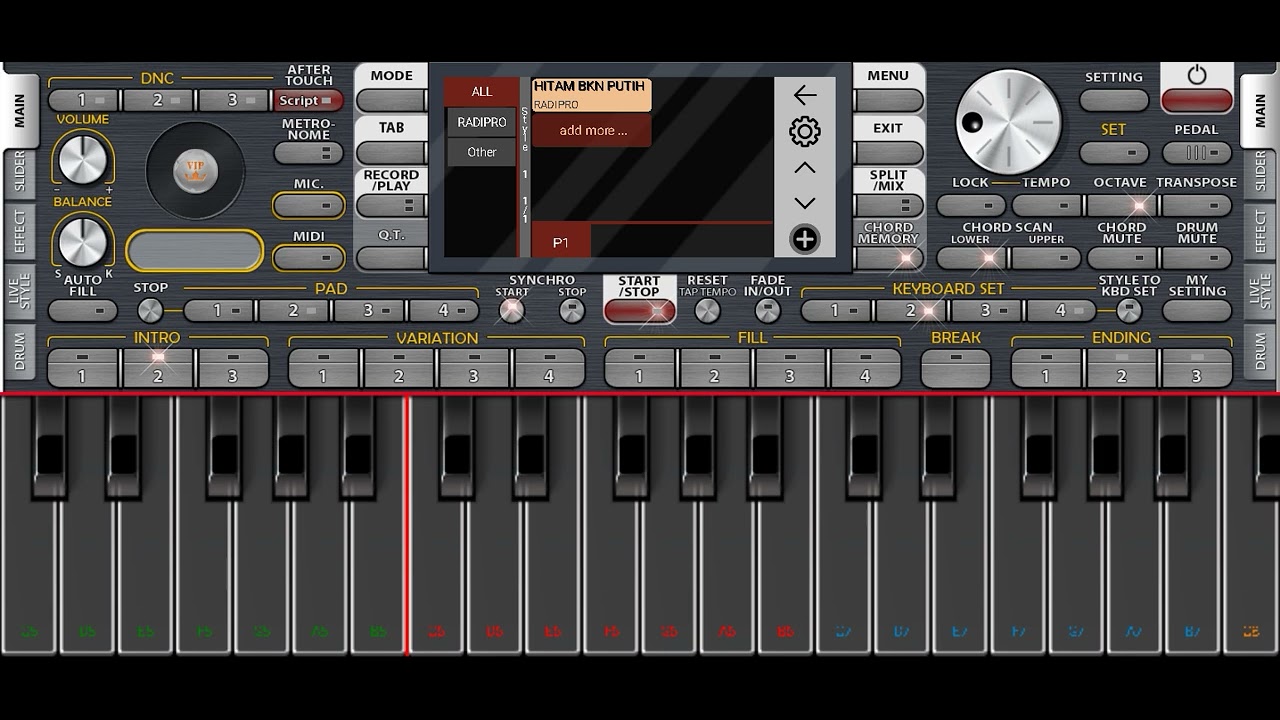1280x720 pixels.
Task: Select the ALL category tab
Action: (x=482, y=91)
